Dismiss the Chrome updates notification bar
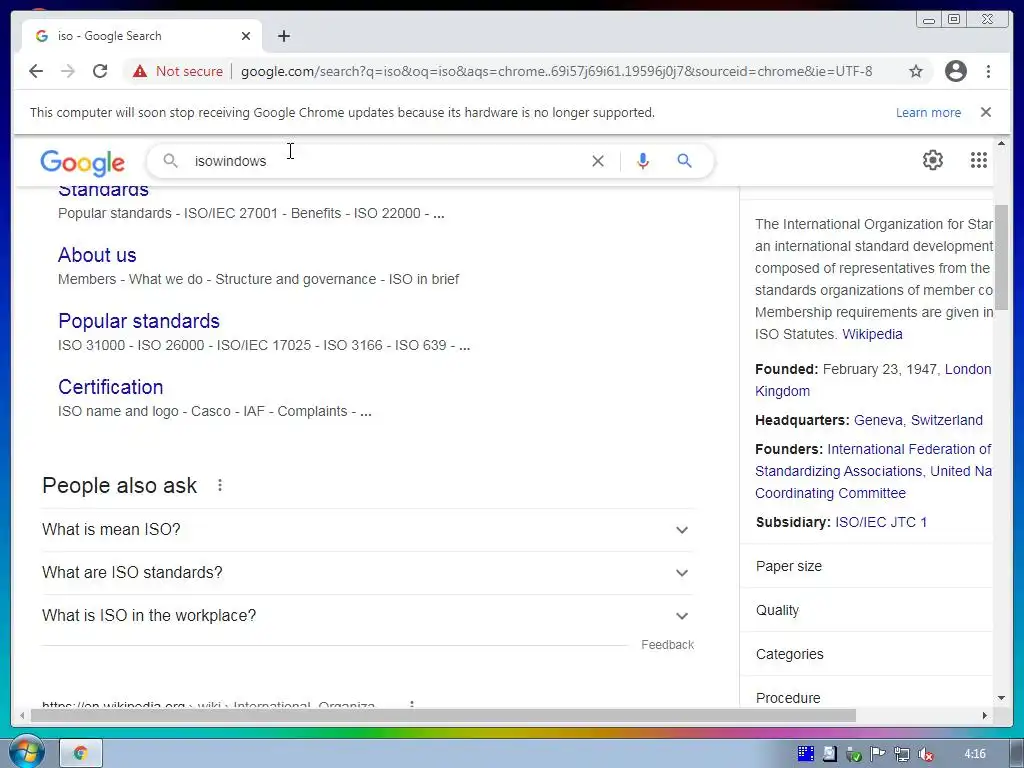The width and height of the screenshot is (1024, 768). click(x=985, y=112)
